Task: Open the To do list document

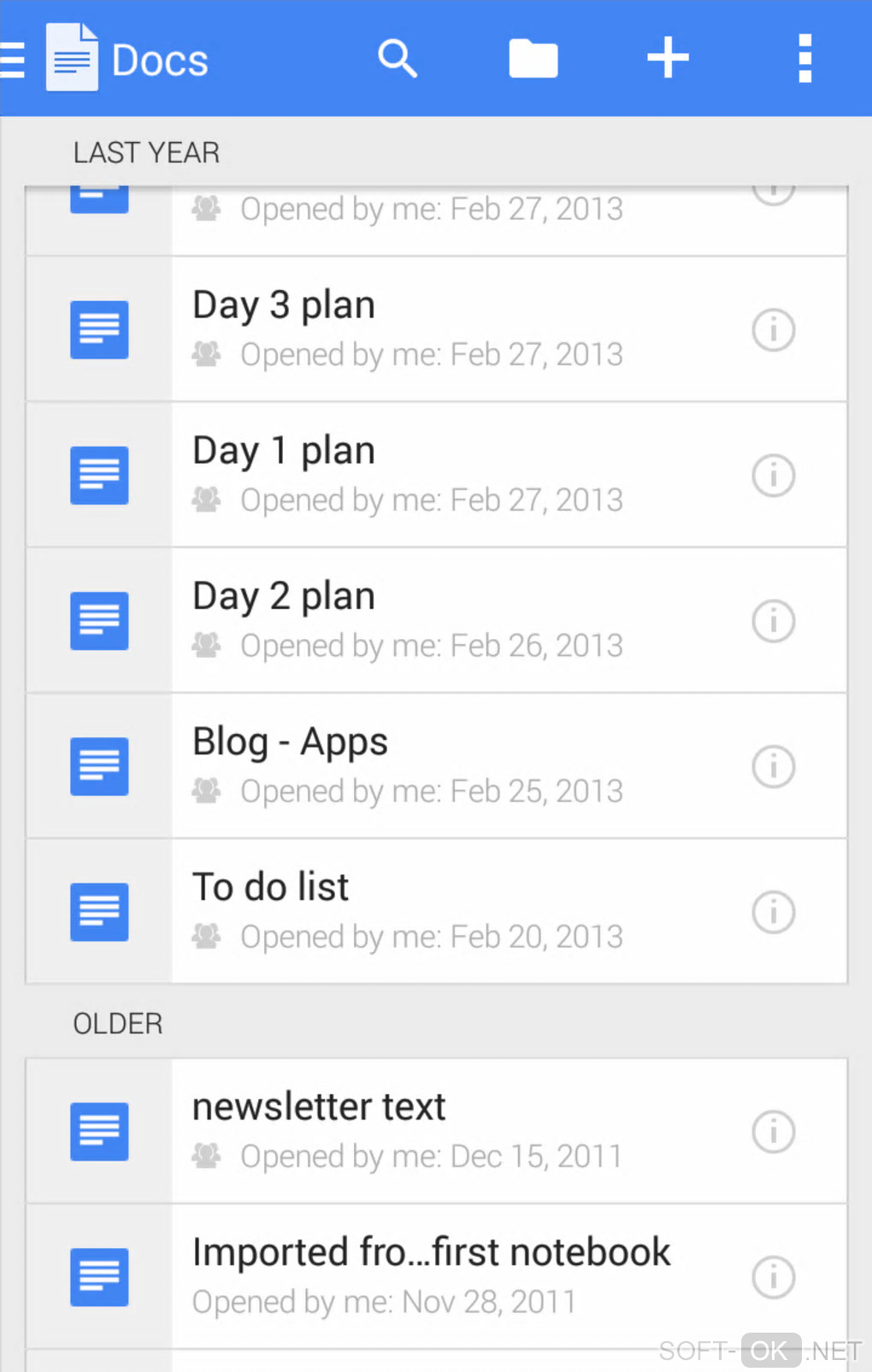Action: (x=270, y=887)
